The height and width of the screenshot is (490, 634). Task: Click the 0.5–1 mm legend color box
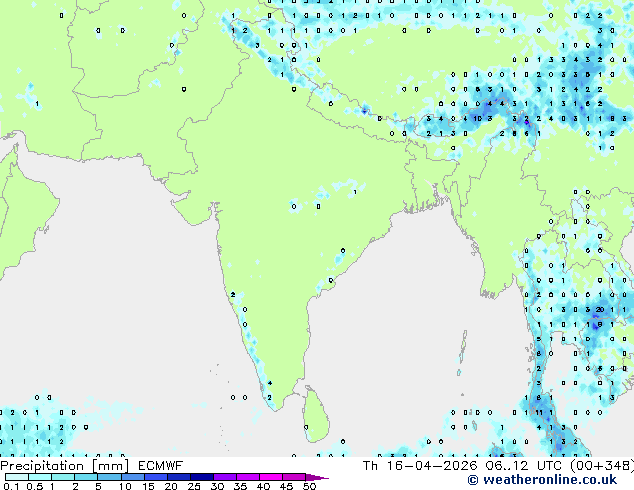tap(40, 477)
